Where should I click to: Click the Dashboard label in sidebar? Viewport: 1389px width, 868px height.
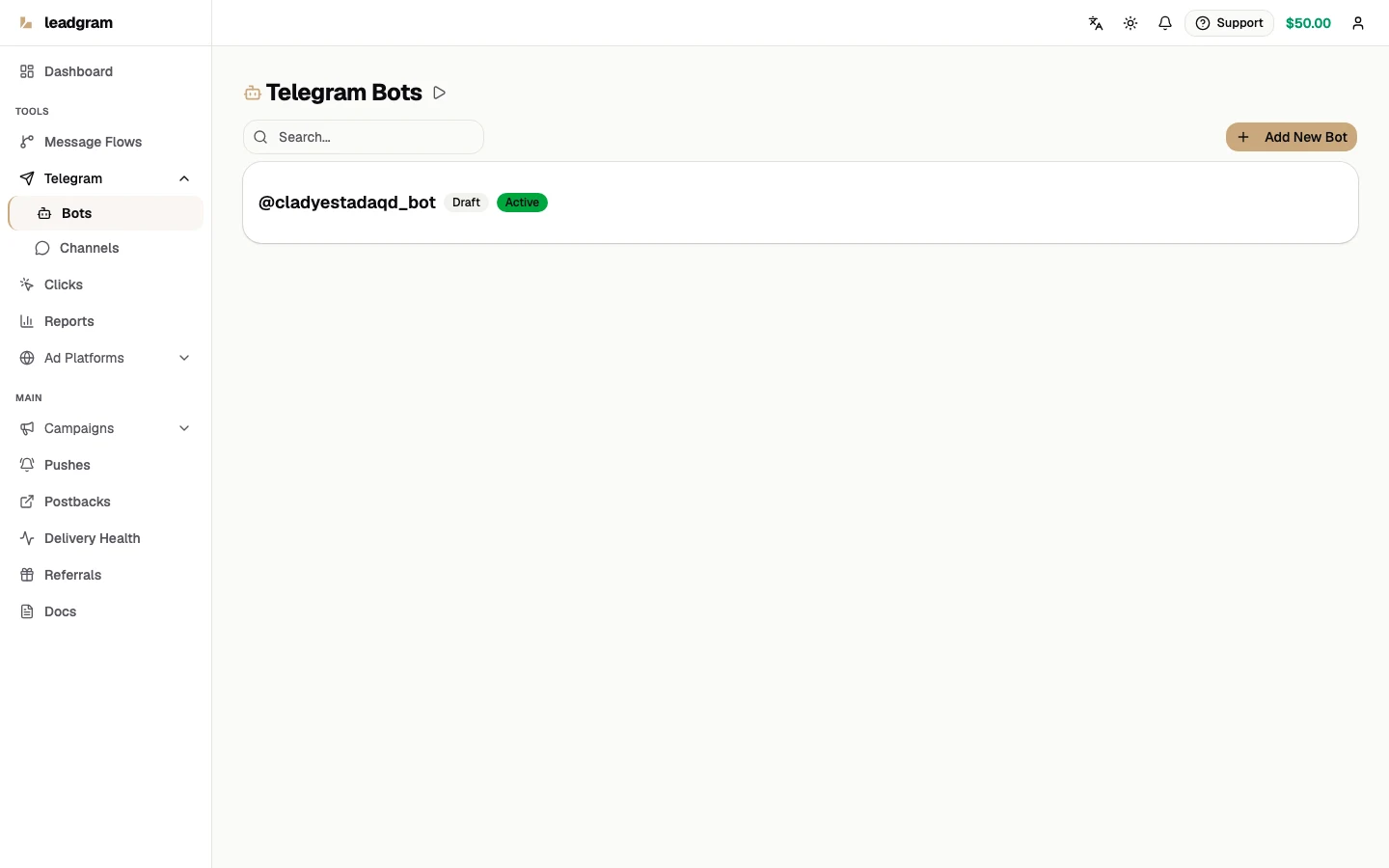[78, 71]
